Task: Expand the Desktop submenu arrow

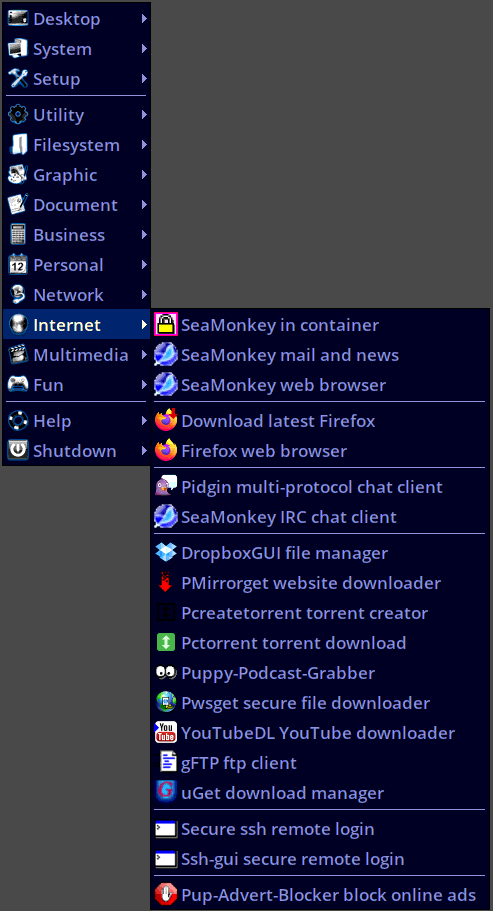Action: [x=143, y=19]
